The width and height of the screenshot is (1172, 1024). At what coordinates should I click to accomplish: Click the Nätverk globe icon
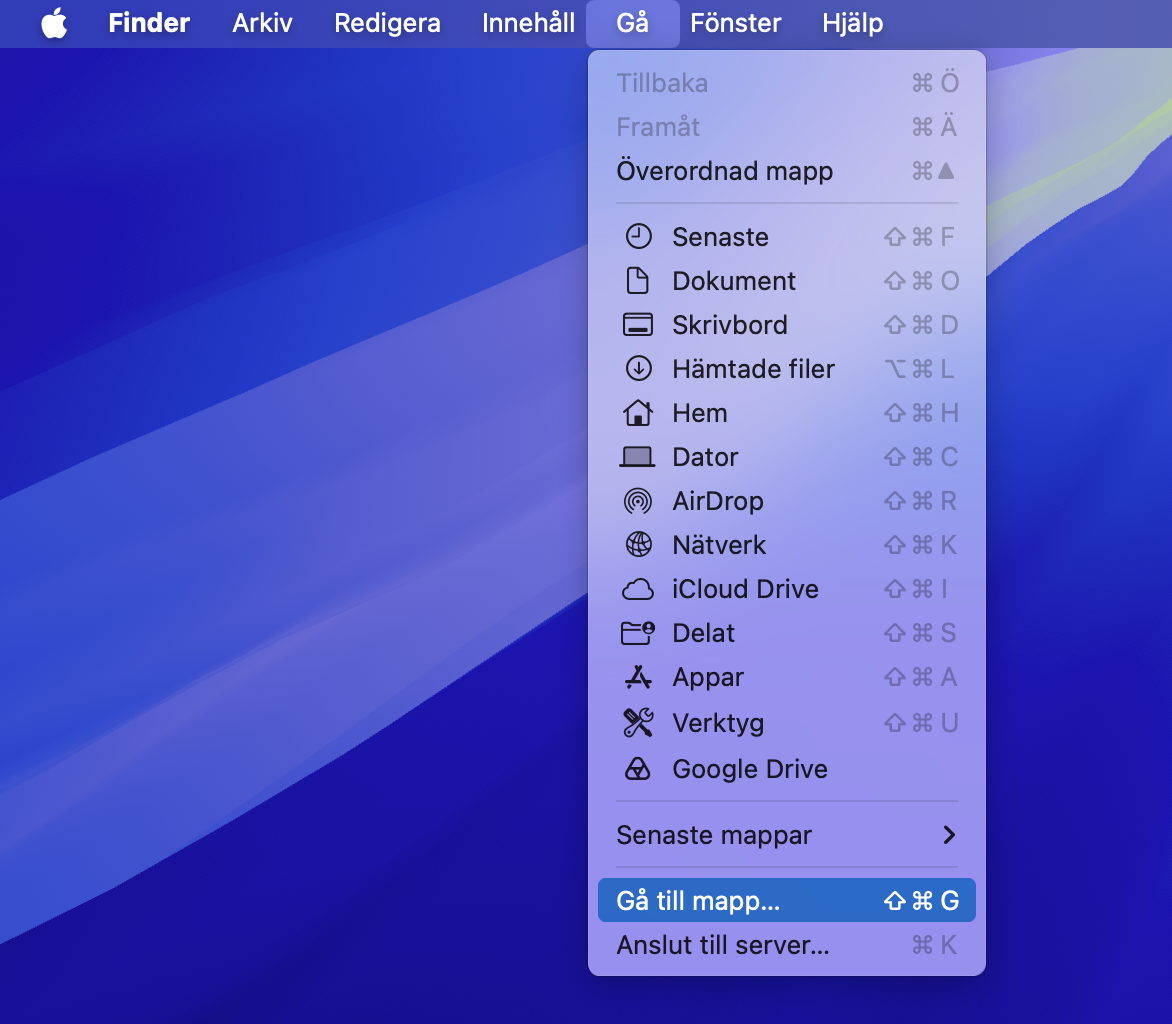(x=638, y=545)
